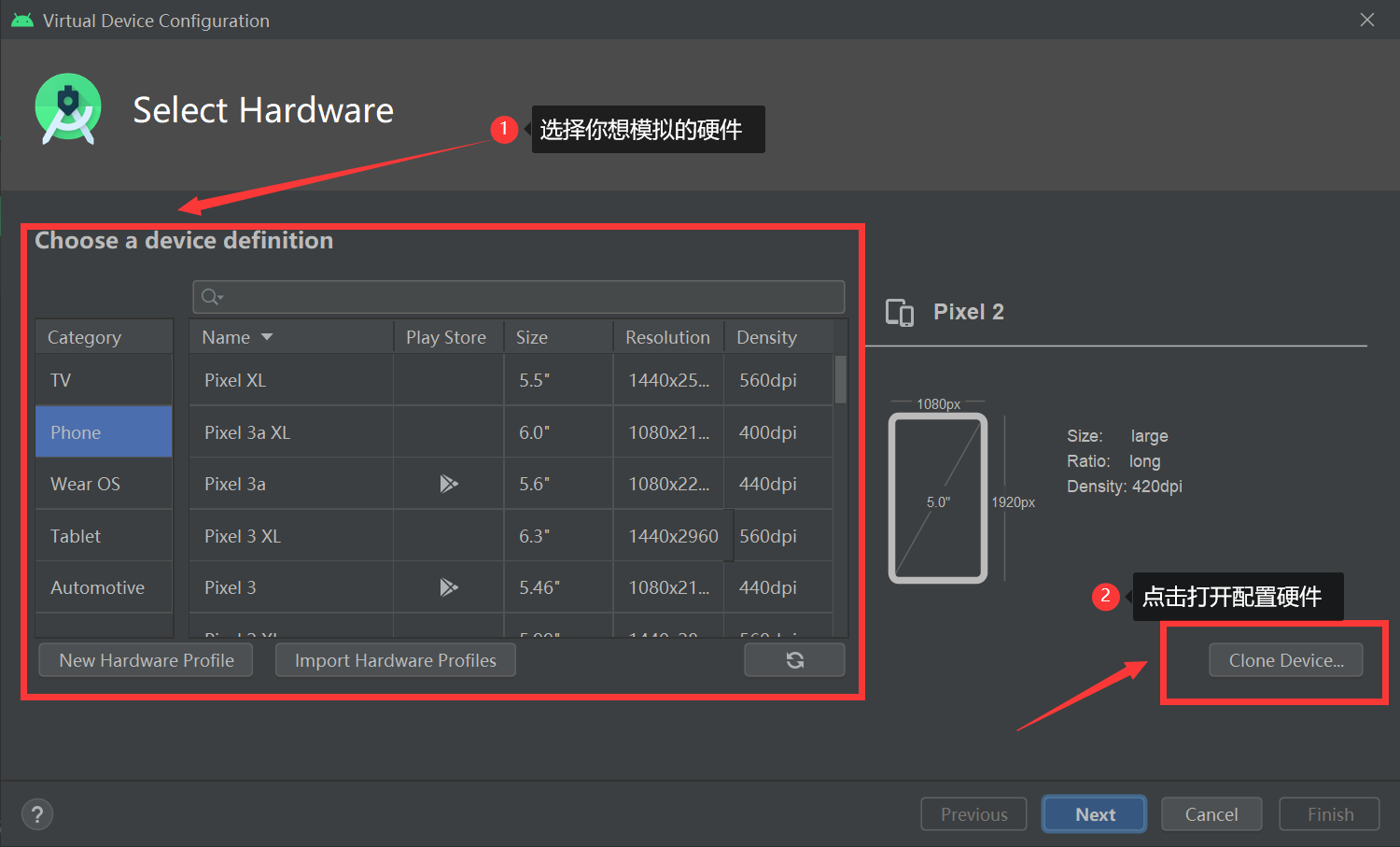Click New Hardware Profile button
The height and width of the screenshot is (847, 1400).
click(147, 660)
